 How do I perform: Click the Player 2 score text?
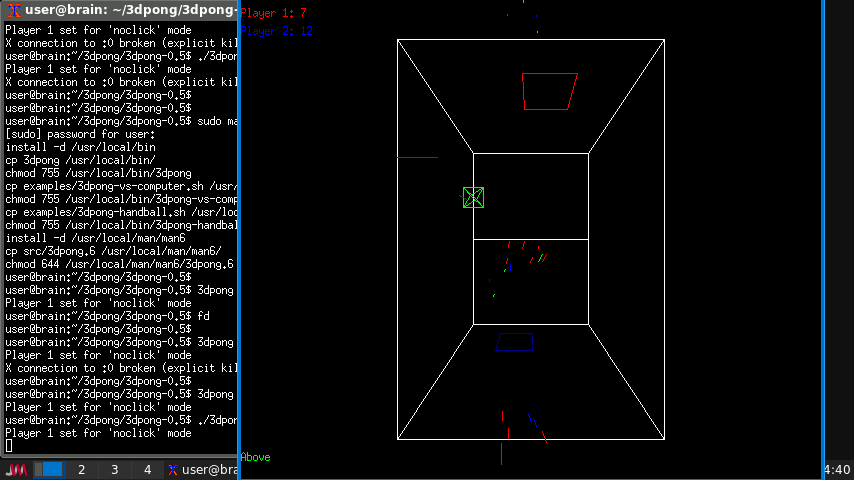coord(277,31)
